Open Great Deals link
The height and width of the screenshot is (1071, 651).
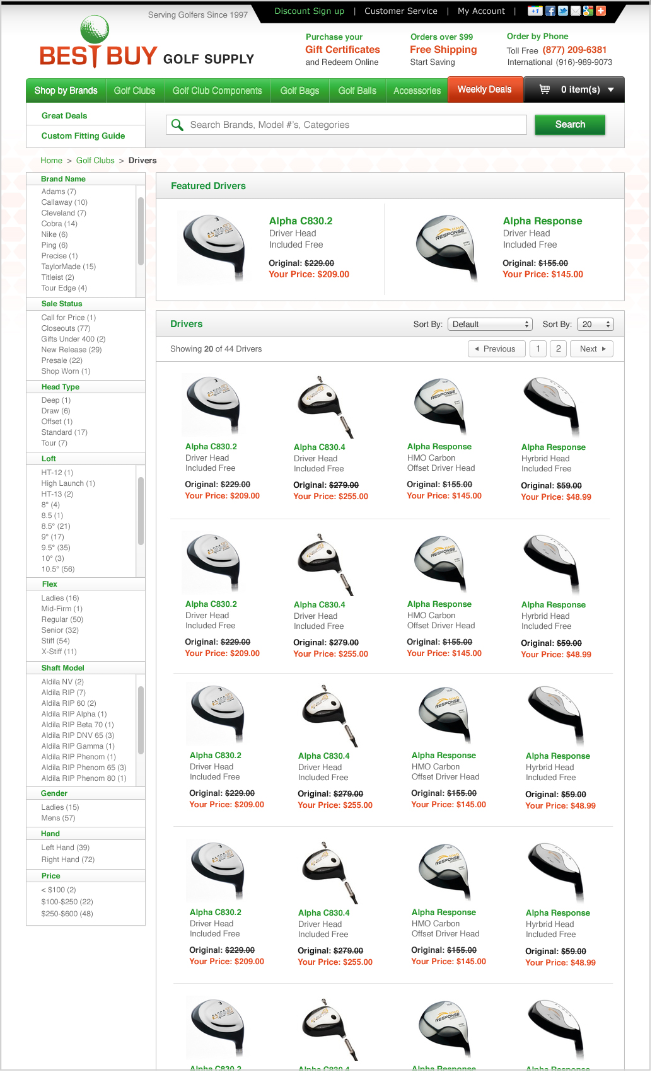[x=64, y=115]
